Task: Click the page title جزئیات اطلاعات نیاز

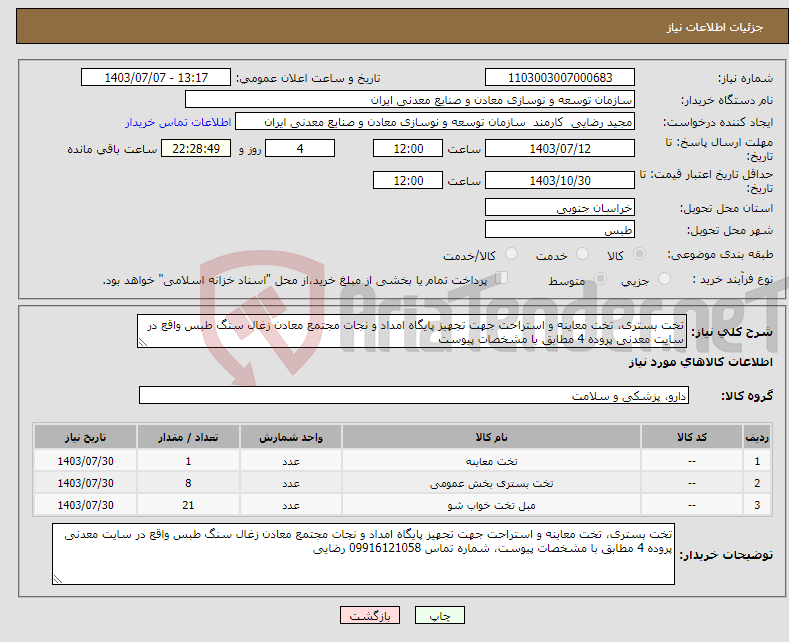Action: pos(715,27)
